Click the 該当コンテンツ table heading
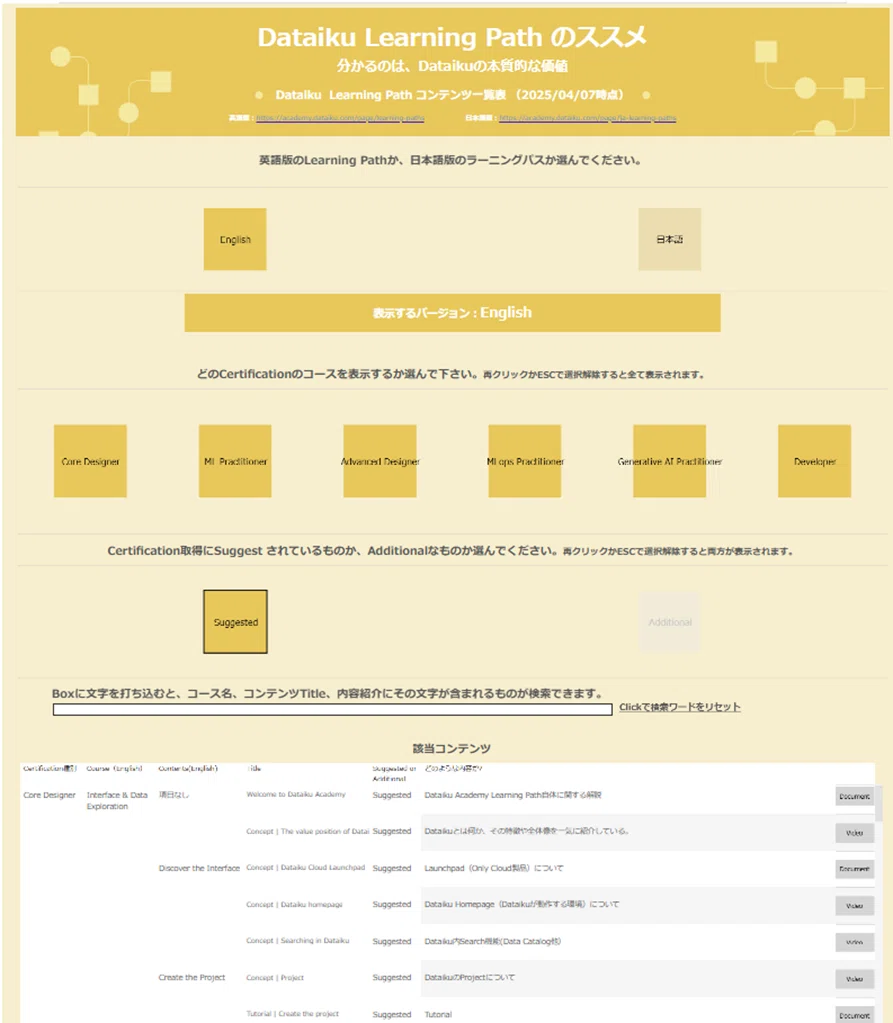The width and height of the screenshot is (893, 1023). (451, 748)
